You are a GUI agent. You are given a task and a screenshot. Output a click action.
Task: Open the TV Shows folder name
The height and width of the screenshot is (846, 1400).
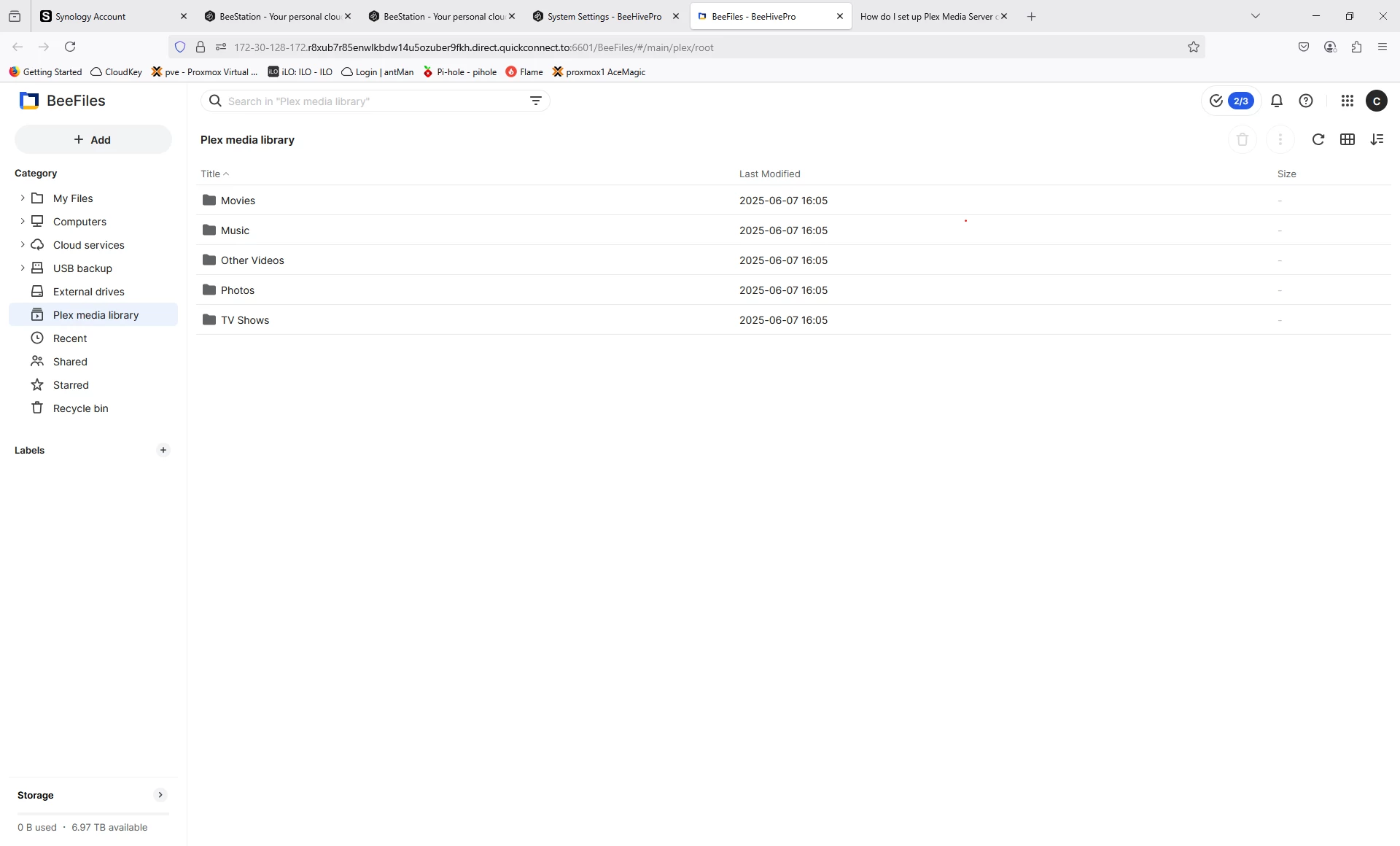[245, 320]
